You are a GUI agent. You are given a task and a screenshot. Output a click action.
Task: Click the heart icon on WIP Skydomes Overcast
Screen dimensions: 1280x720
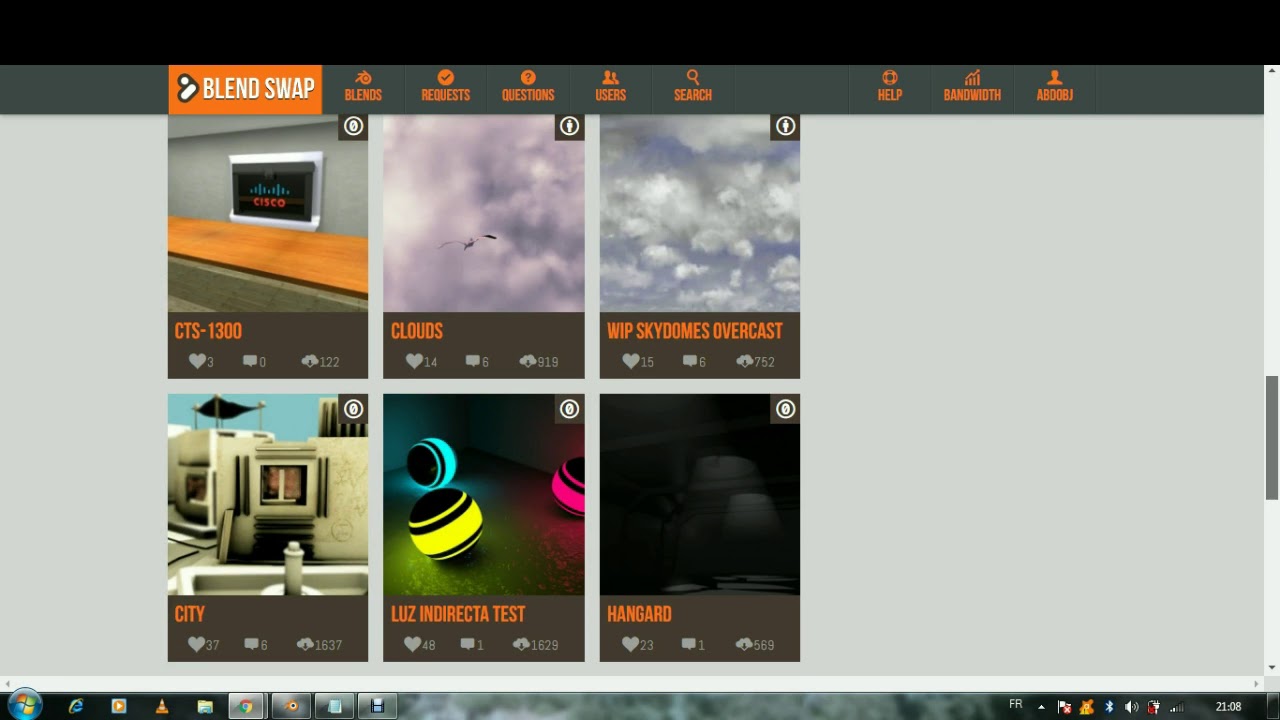coord(630,361)
